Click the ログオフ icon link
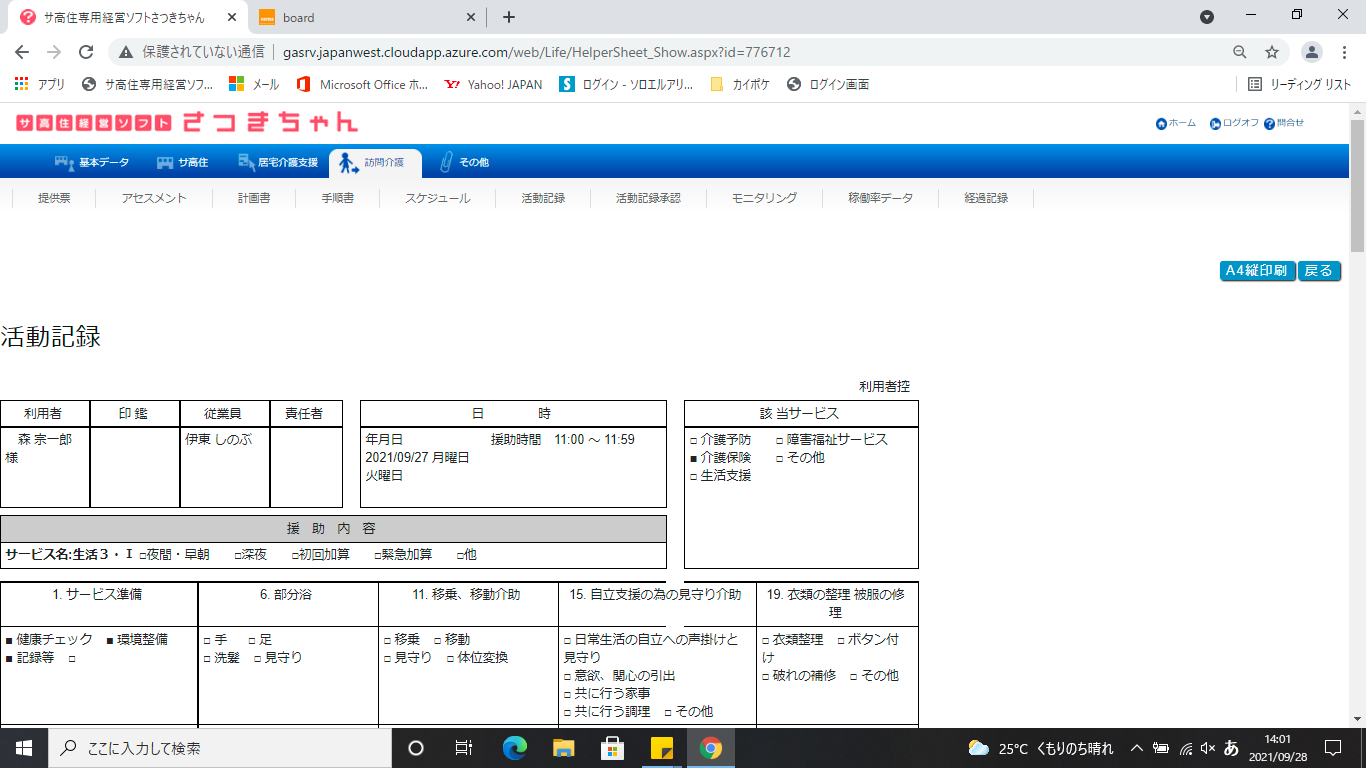The height and width of the screenshot is (768, 1366). 1215,124
